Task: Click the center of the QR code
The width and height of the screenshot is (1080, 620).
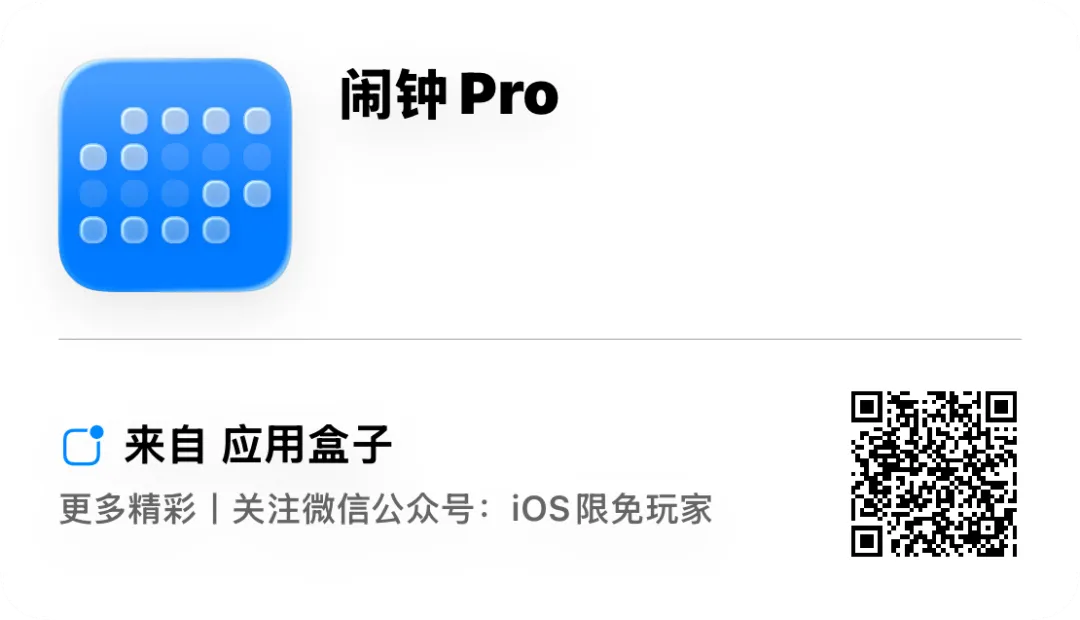Action: [x=934, y=473]
